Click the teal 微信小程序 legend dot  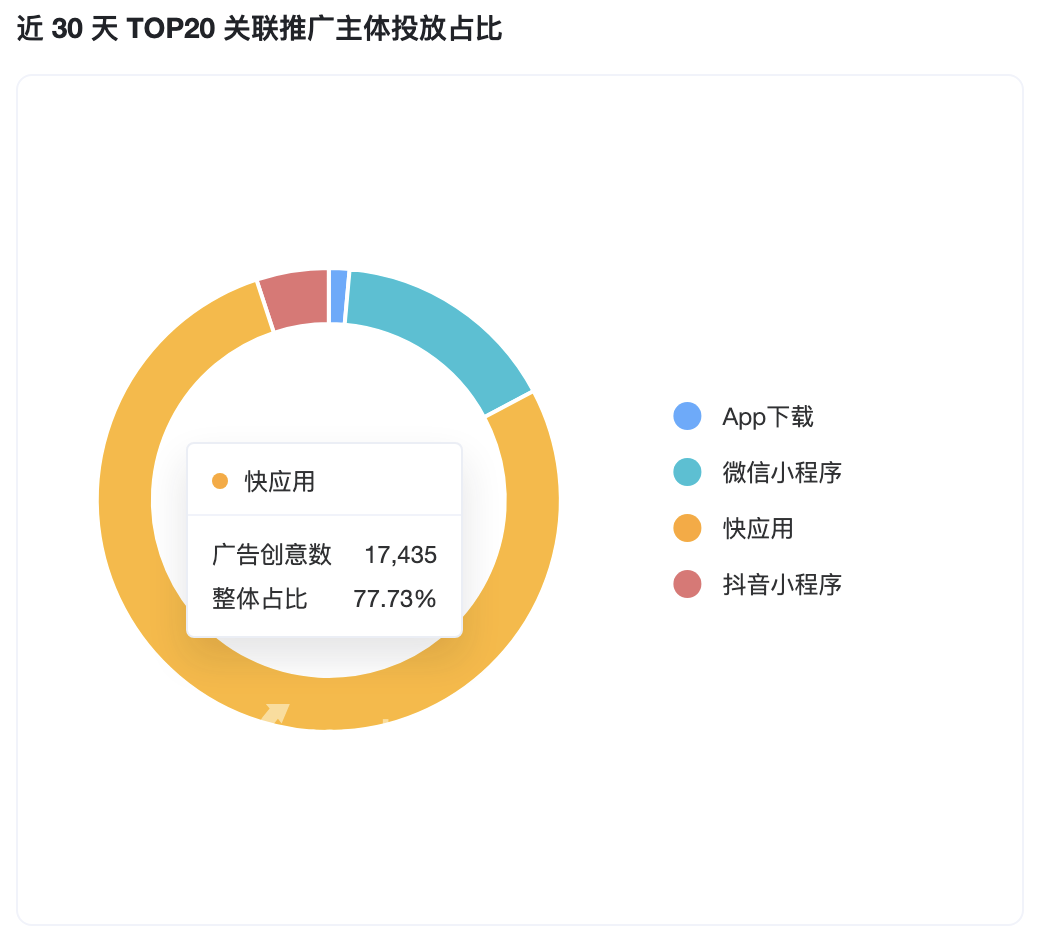click(x=687, y=472)
